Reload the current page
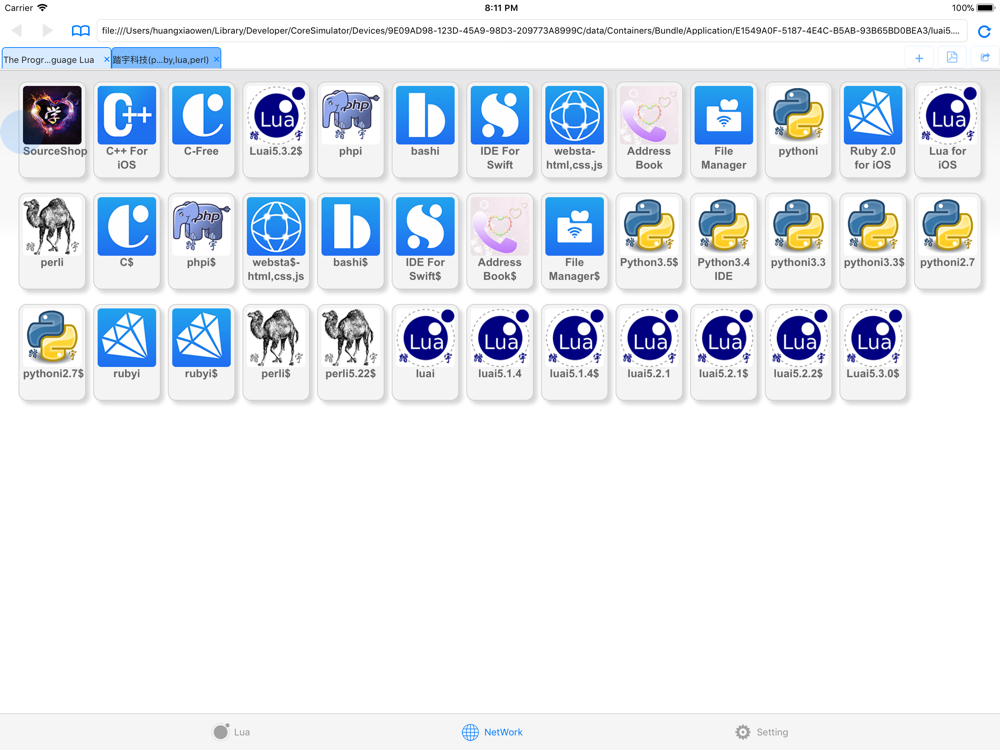The width and height of the screenshot is (1000, 750). [x=984, y=31]
